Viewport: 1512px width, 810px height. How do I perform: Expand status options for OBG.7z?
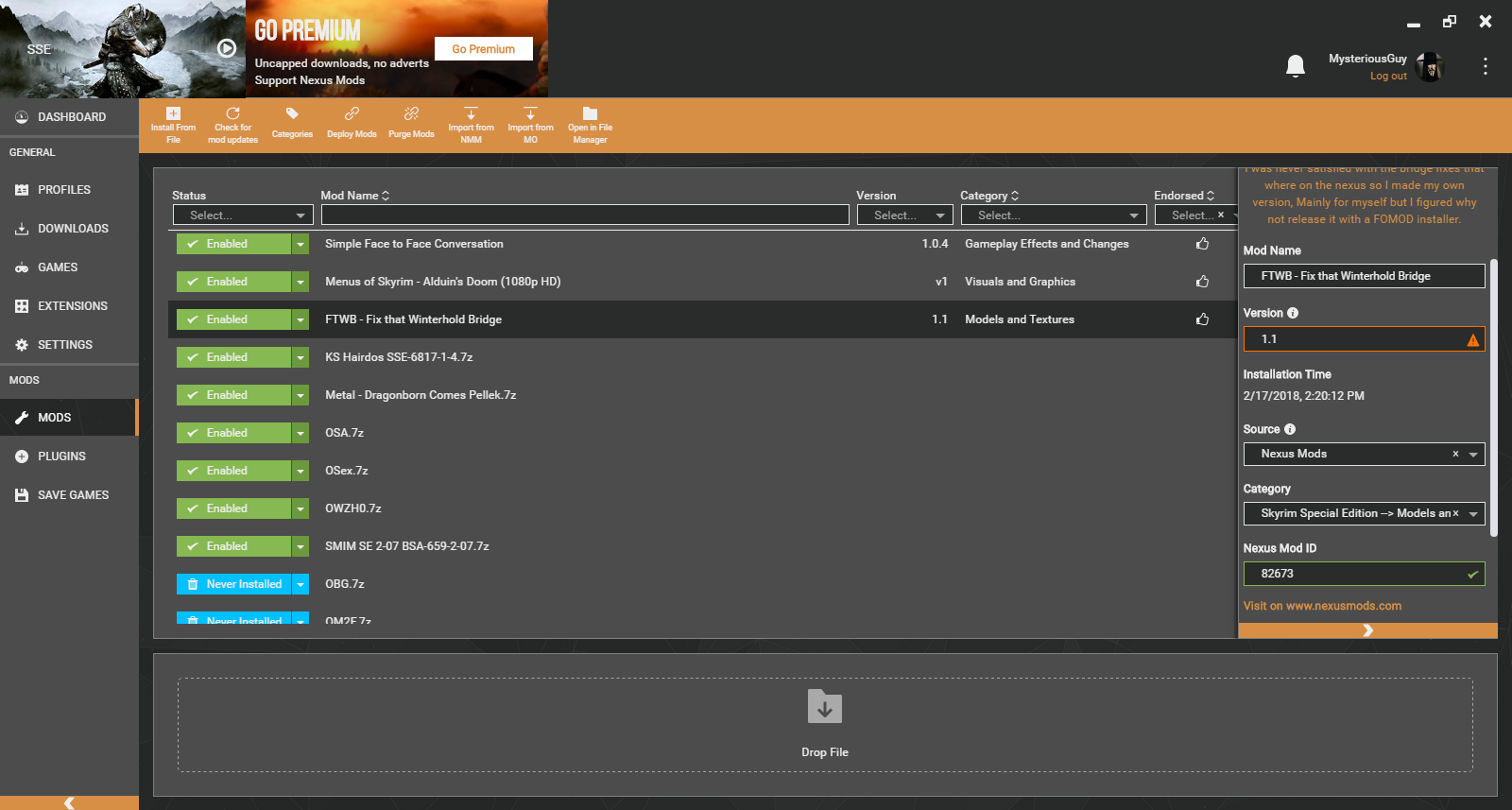pyautogui.click(x=301, y=584)
